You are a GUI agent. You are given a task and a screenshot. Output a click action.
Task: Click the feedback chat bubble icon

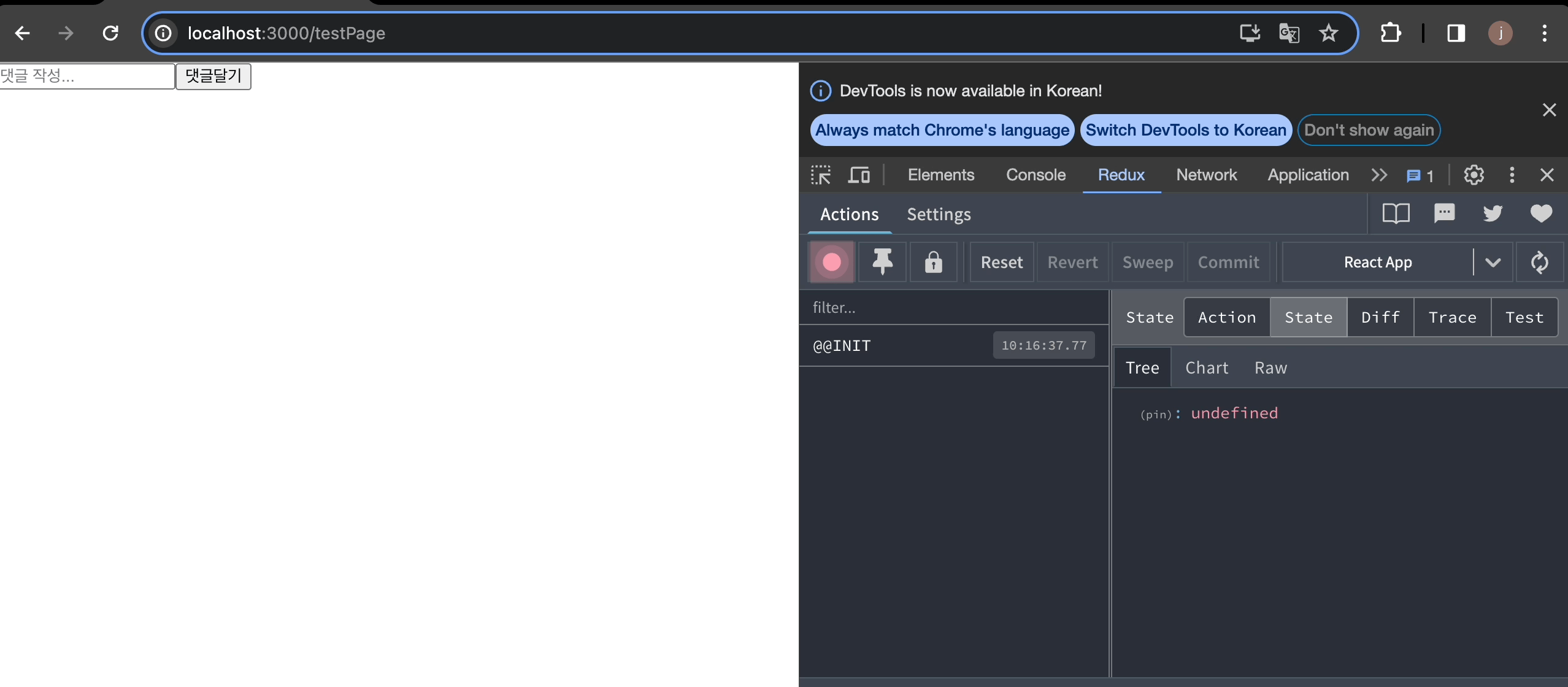(x=1444, y=213)
